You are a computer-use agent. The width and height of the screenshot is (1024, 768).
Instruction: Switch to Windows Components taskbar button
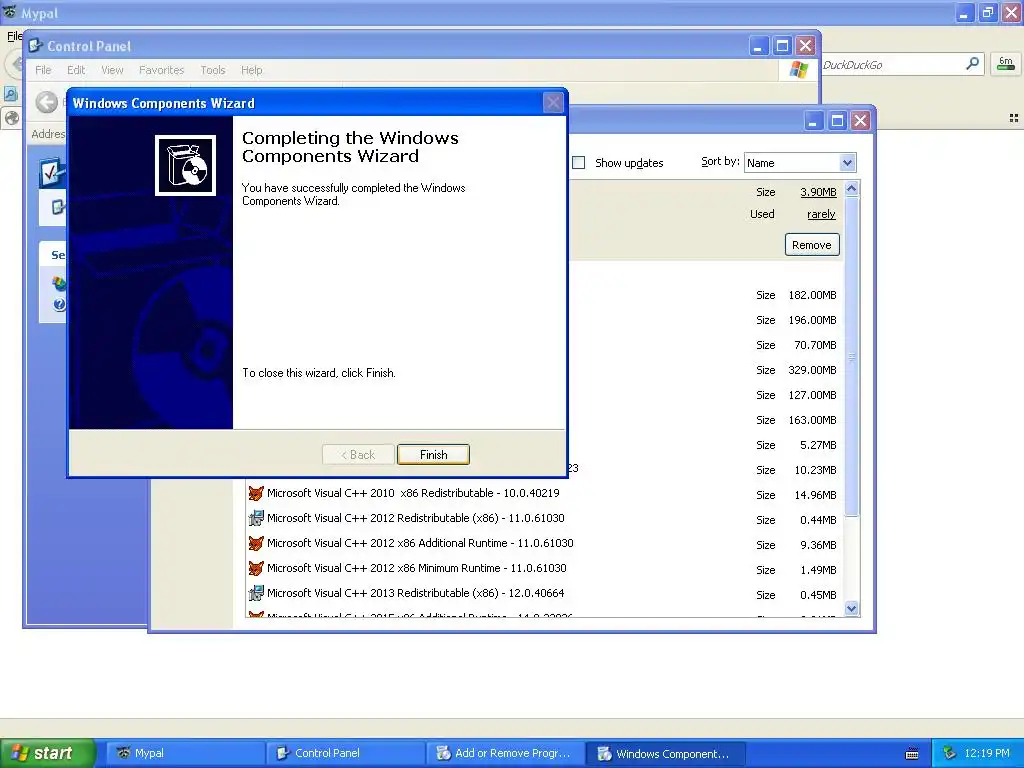point(665,753)
